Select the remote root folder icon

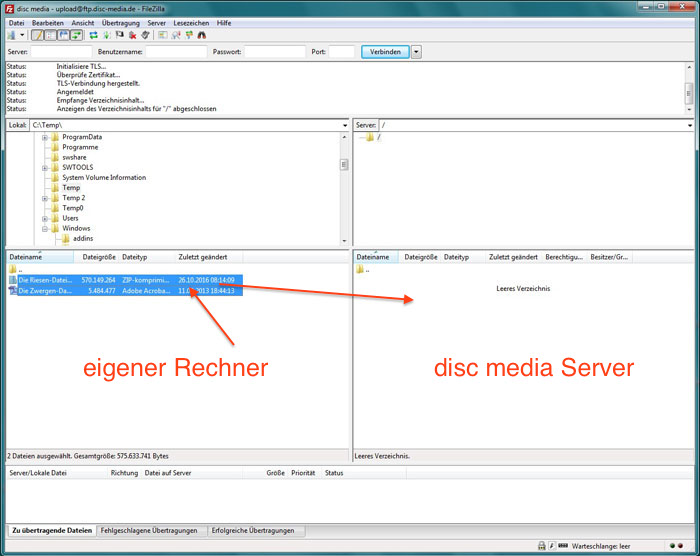(x=369, y=138)
